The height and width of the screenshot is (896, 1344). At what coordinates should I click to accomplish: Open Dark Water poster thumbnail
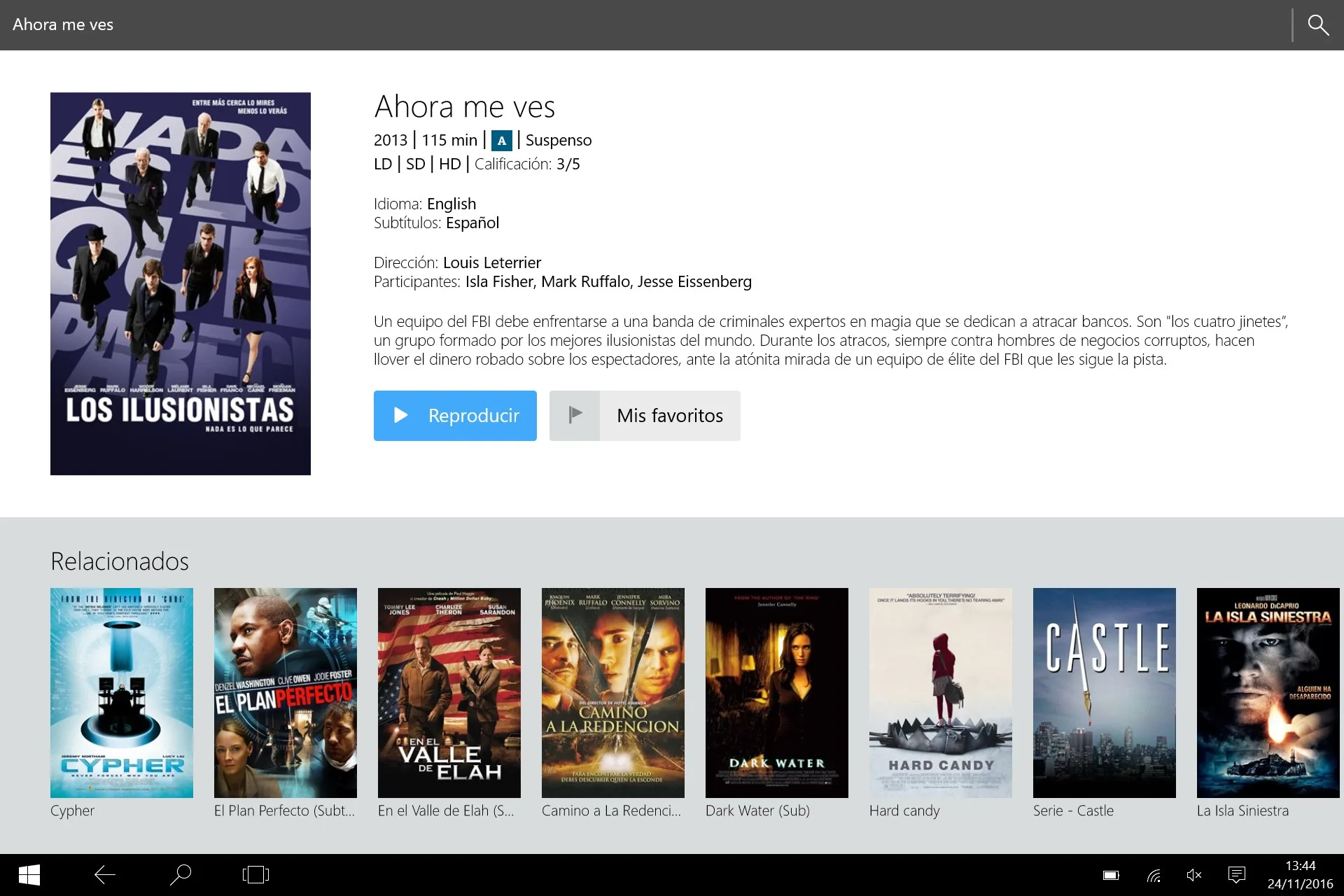777,692
